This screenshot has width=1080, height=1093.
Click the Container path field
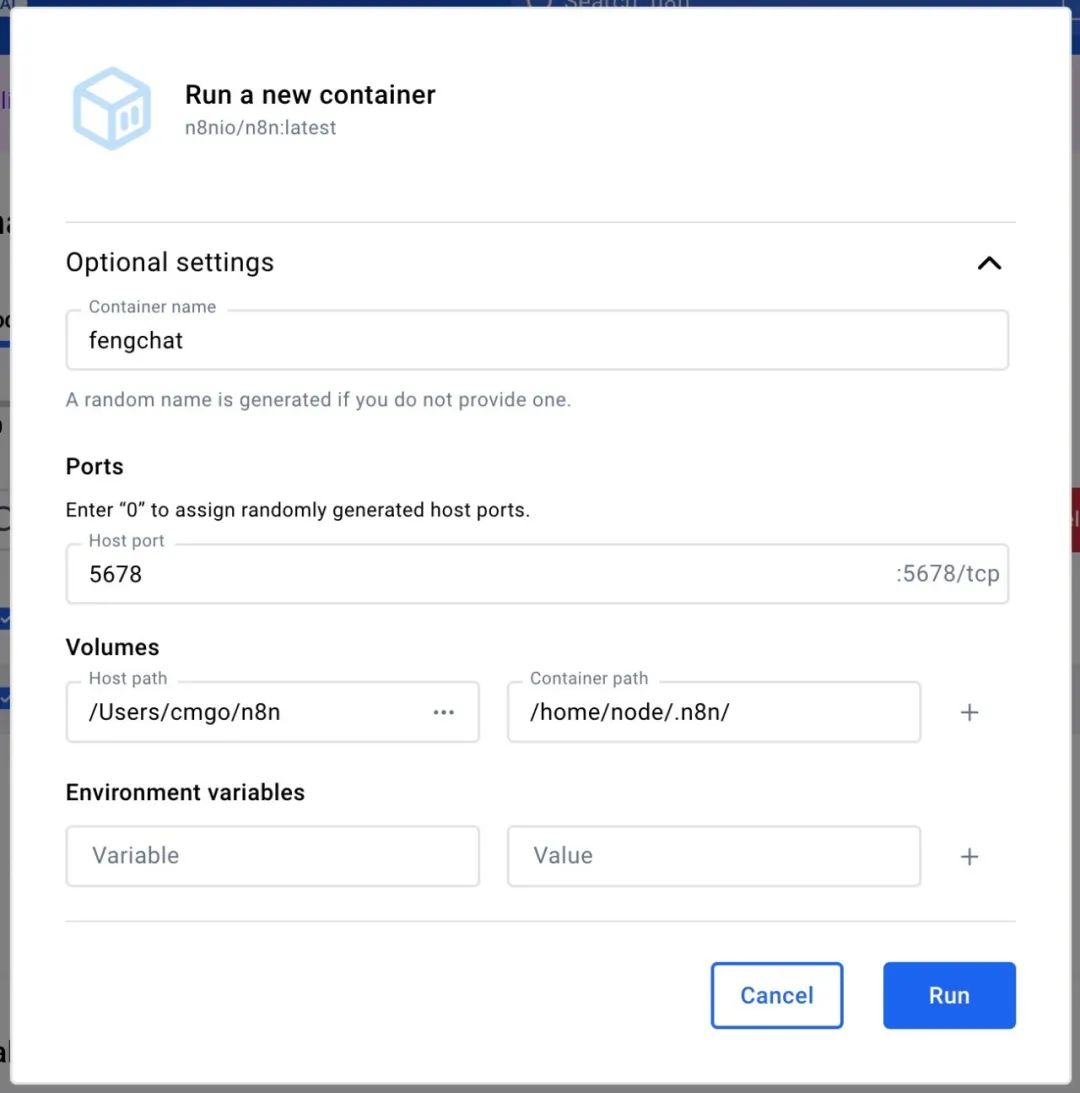pyautogui.click(x=713, y=712)
